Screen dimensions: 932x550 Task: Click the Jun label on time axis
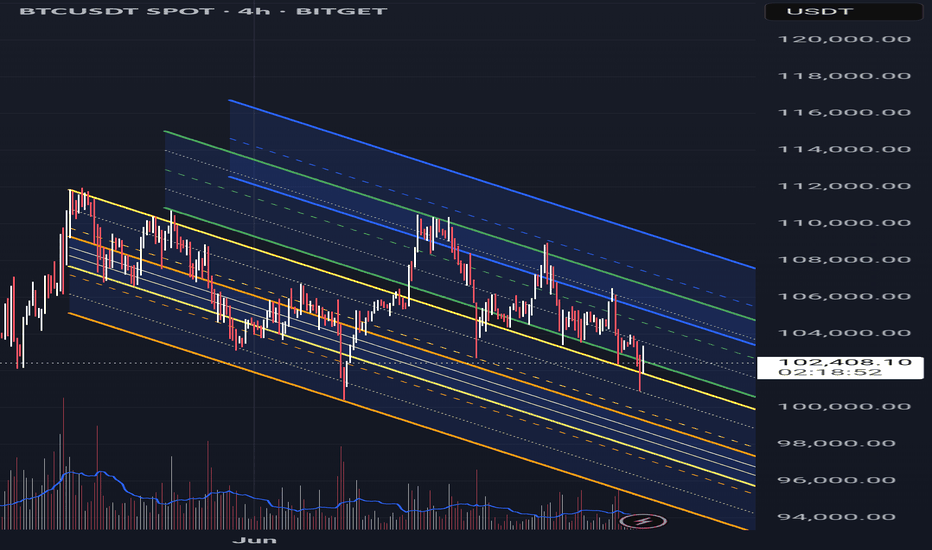[x=254, y=540]
